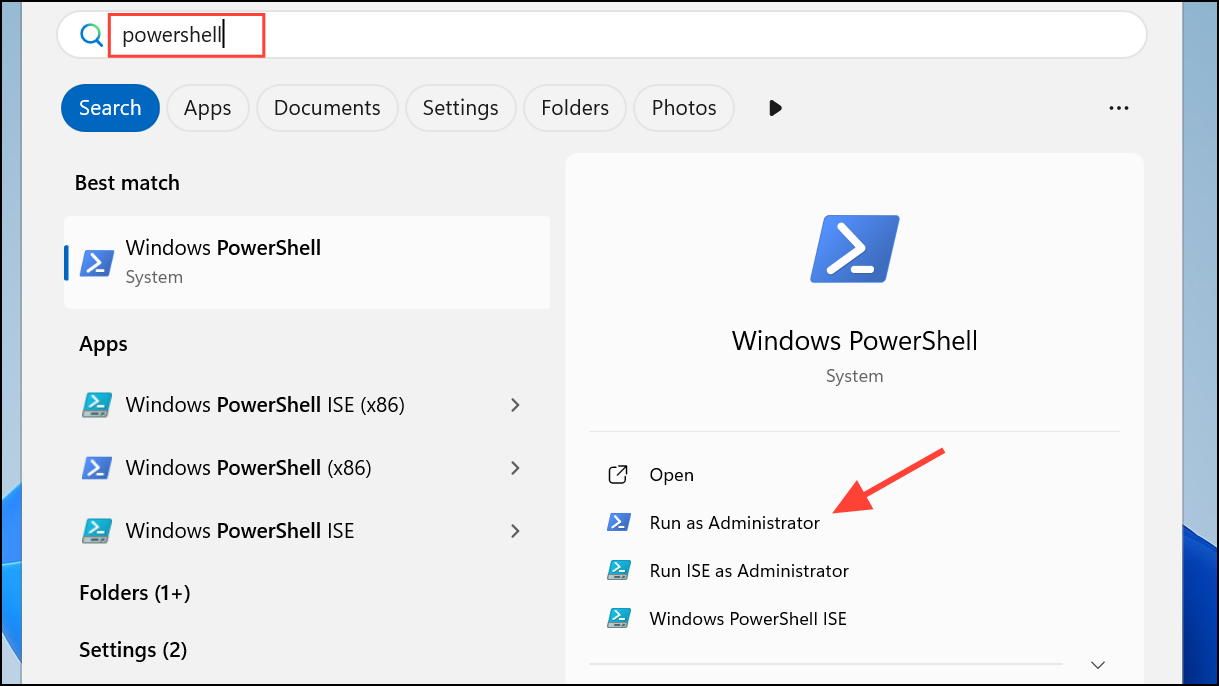Click the Folders (1+) section header
This screenshot has width=1219, height=686.
(x=134, y=592)
